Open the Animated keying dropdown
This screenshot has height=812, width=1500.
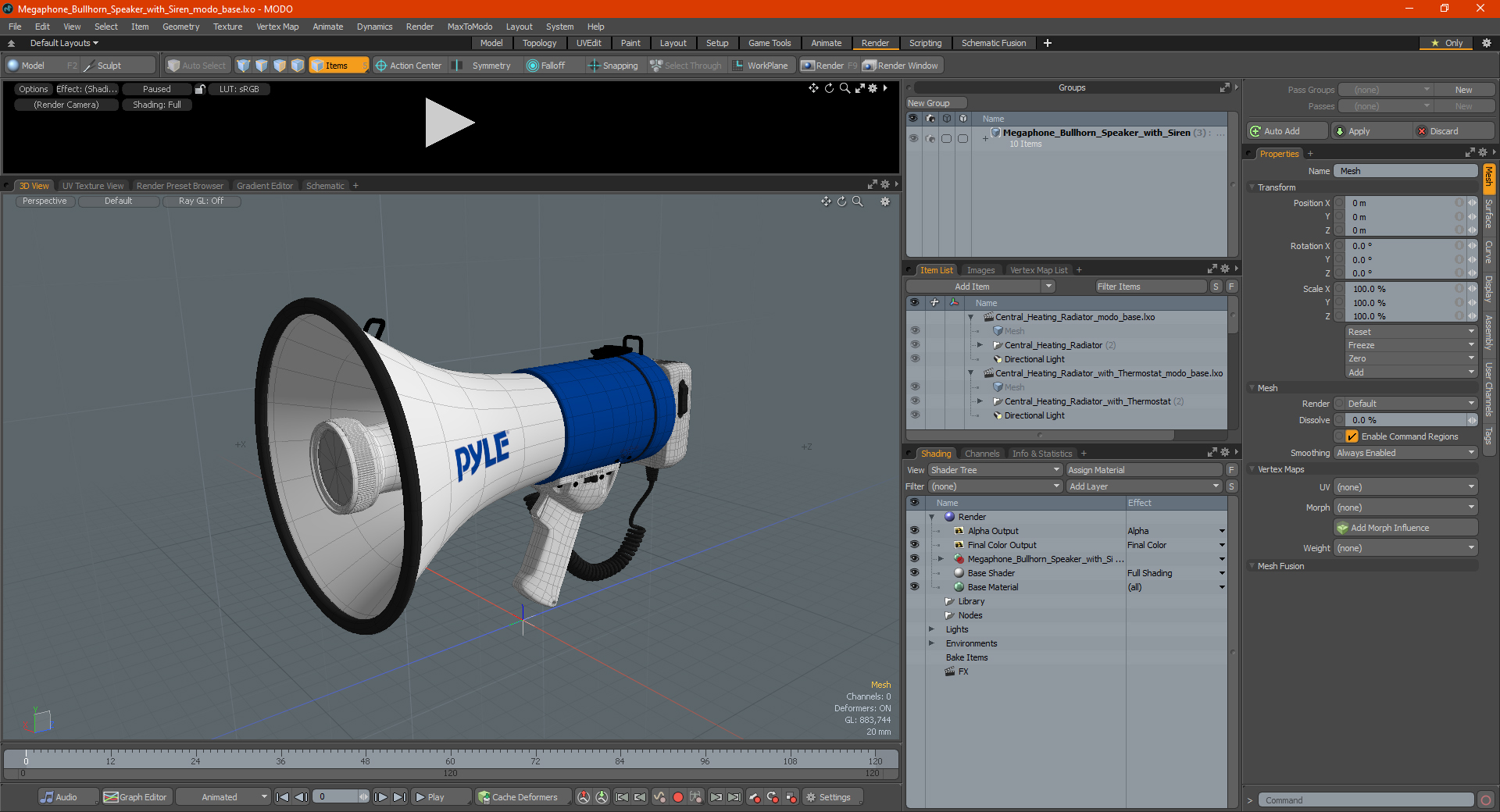[223, 797]
